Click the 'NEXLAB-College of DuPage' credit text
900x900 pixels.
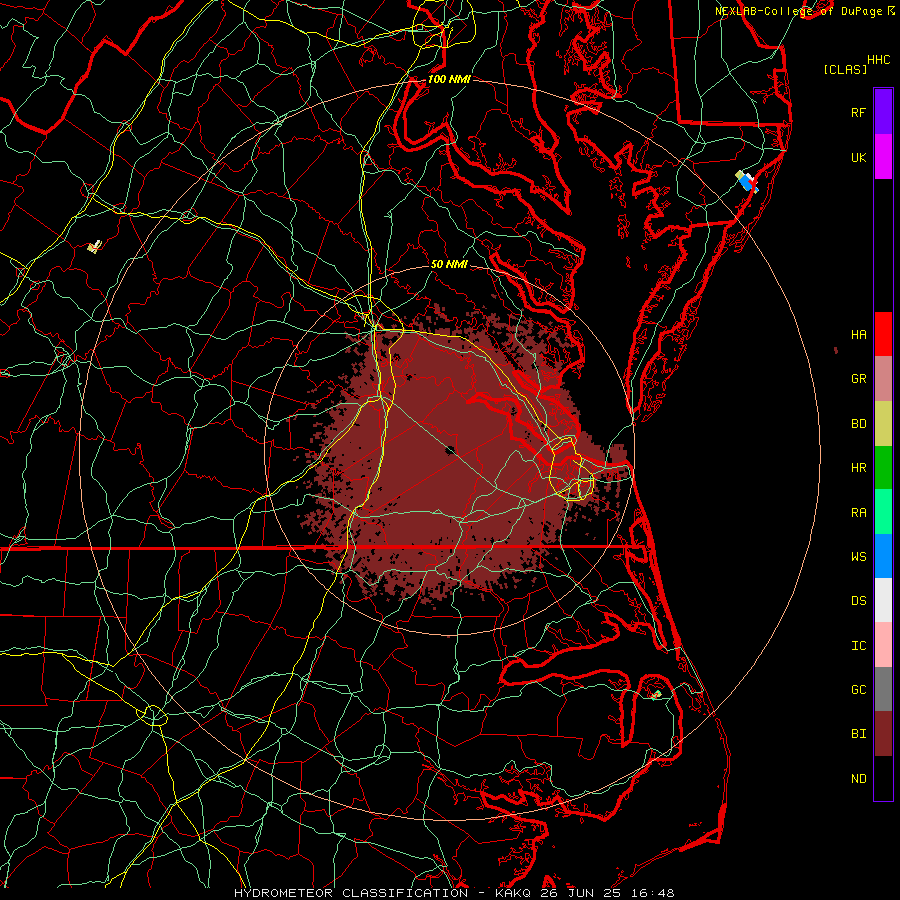click(x=798, y=11)
